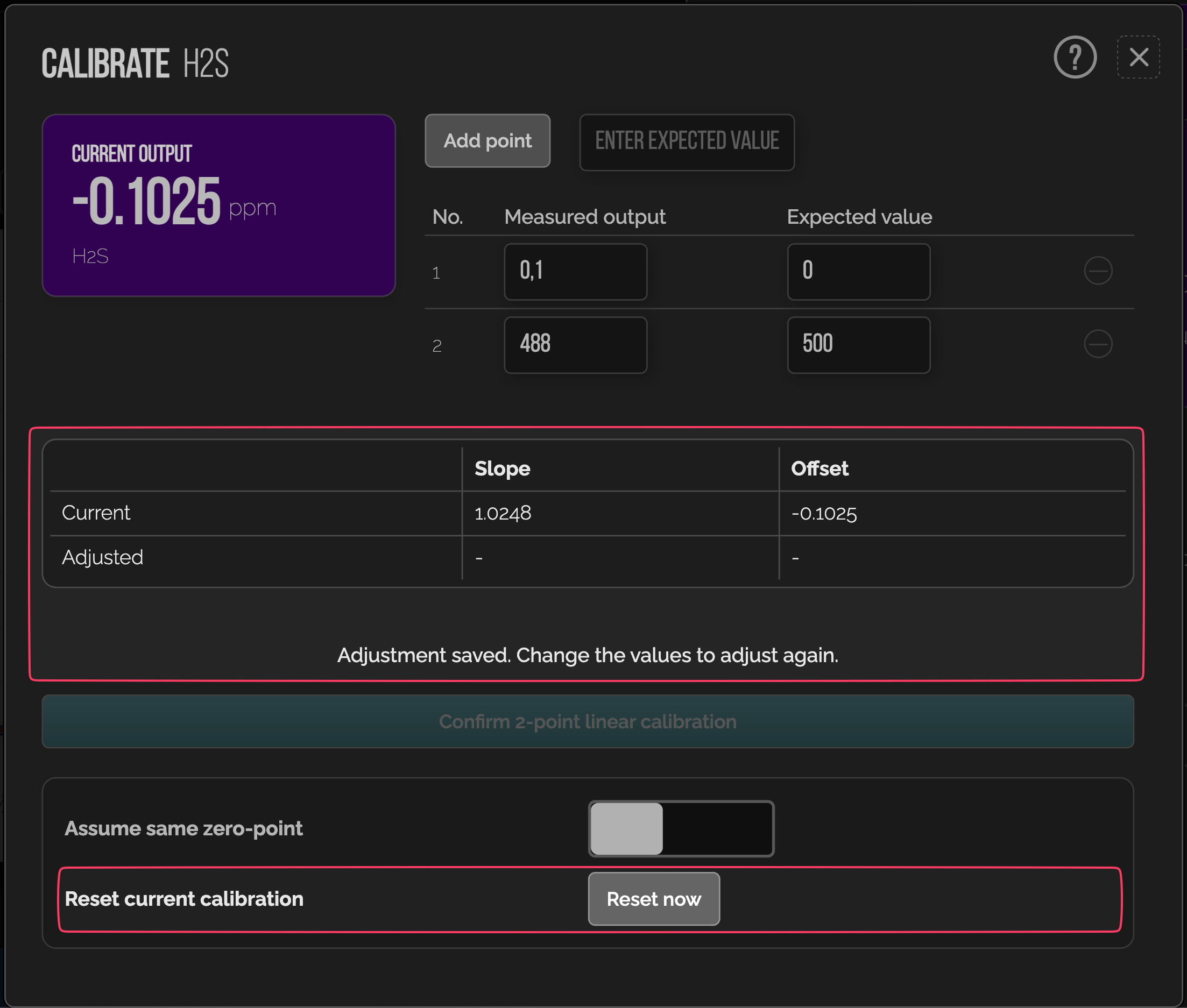Click the delete icon beside measured output 488
This screenshot has width=1187, height=1008.
[x=1098, y=345]
